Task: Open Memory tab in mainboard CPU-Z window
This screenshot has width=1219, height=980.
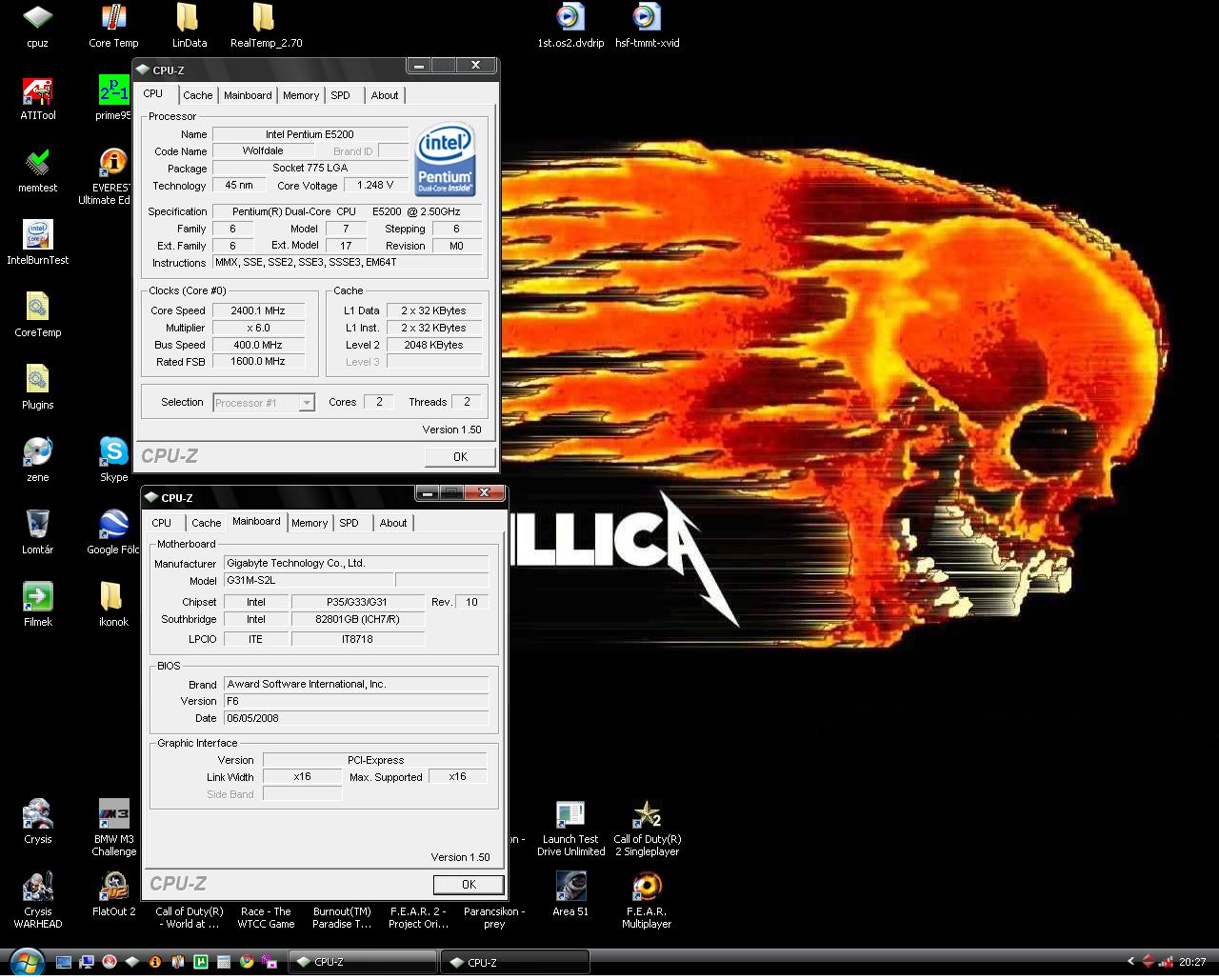Action: (x=310, y=523)
